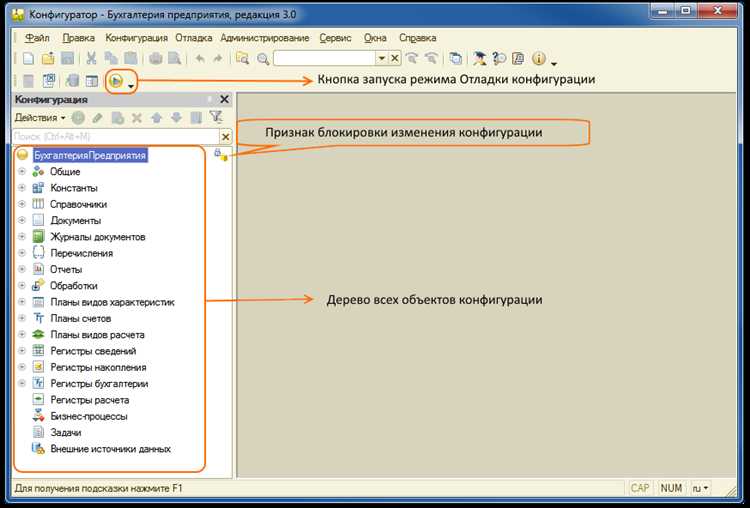The width and height of the screenshot is (750, 508).
Task: Click the Cut scissors icon
Action: coord(92,59)
